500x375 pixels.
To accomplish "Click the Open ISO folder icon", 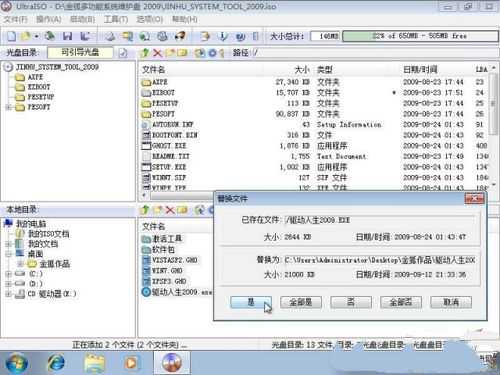I will coord(25,36).
